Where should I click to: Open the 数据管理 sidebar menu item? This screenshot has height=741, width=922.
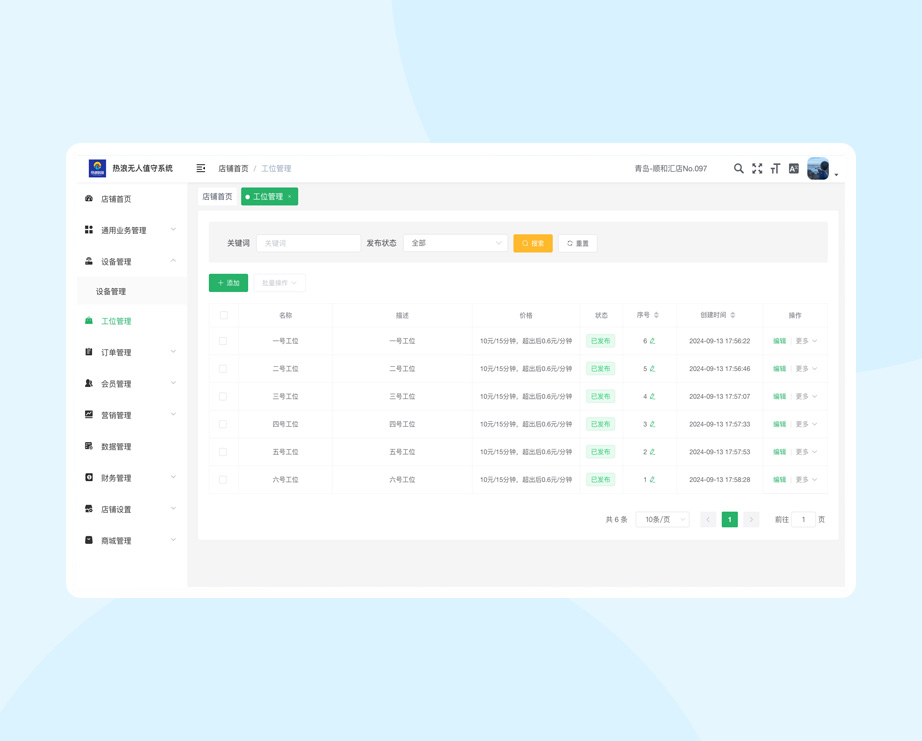[x=132, y=446]
